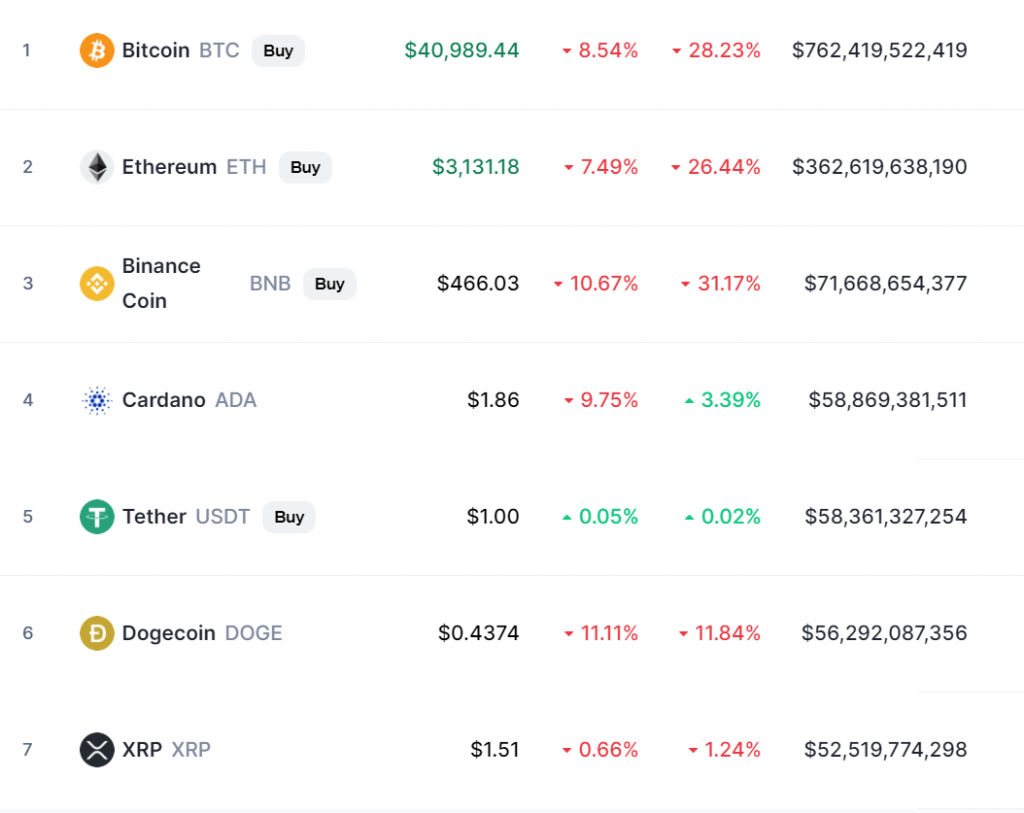Open the Cardano coin name link

(x=163, y=400)
